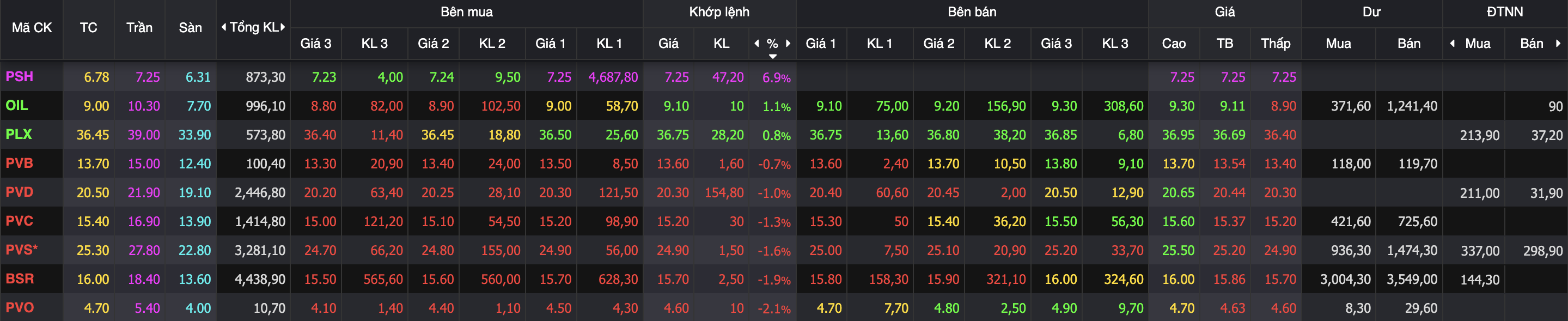Click PVB average price 13.54
1568x321 pixels.
1229,164
